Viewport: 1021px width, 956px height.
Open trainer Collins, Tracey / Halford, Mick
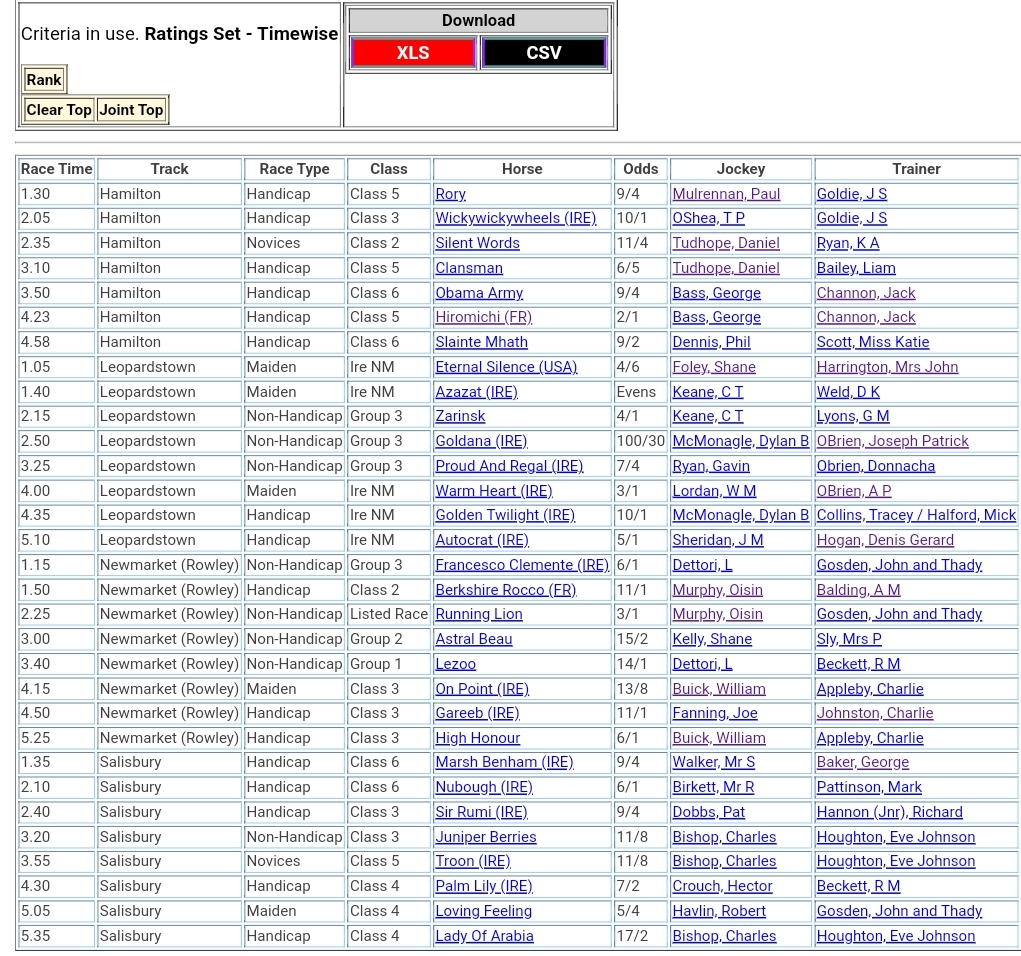[916, 515]
